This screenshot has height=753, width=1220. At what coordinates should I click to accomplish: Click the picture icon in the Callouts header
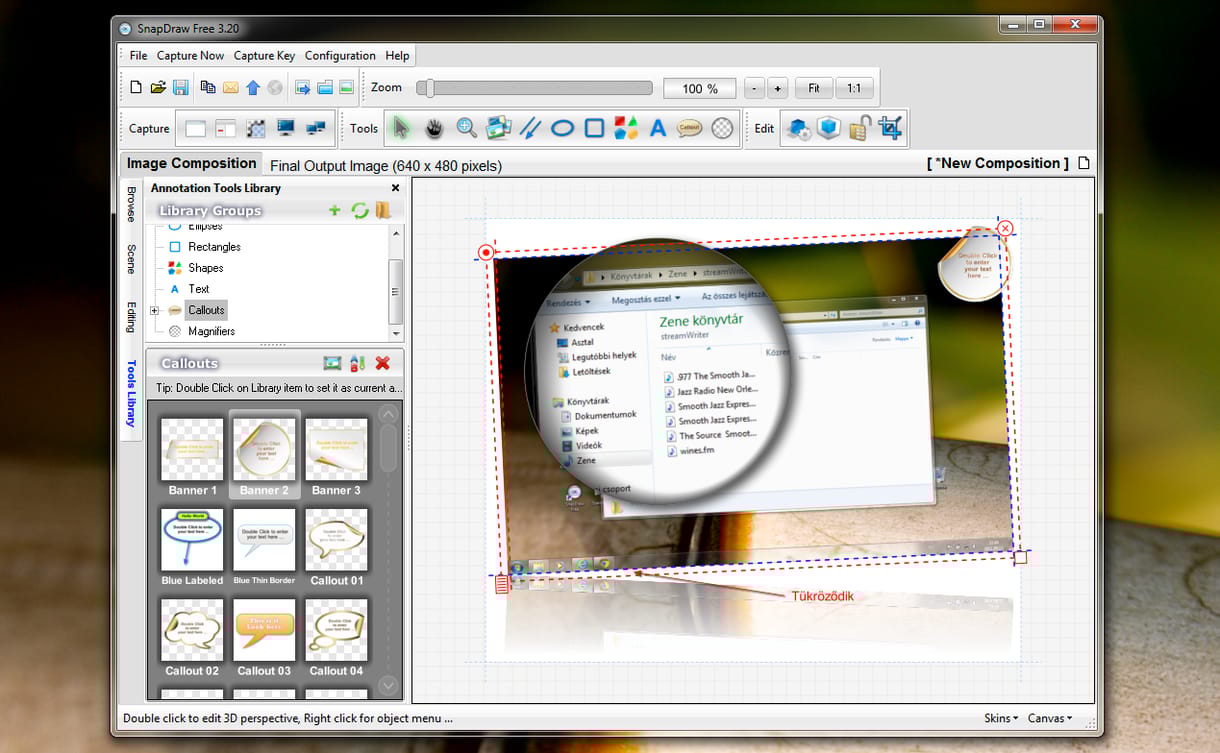pos(333,363)
